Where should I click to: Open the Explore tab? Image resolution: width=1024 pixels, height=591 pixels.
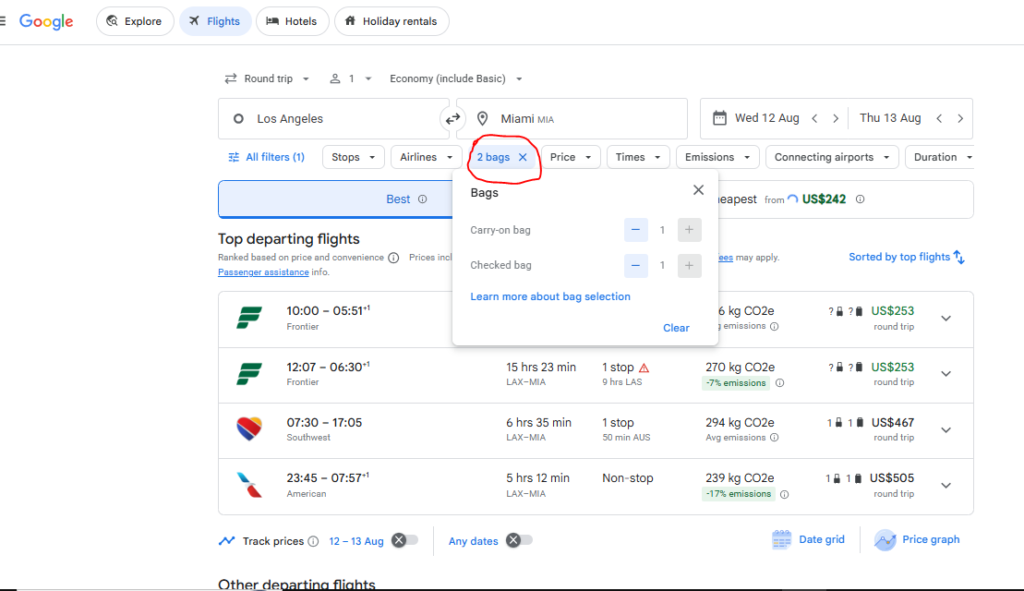pyautogui.click(x=135, y=22)
